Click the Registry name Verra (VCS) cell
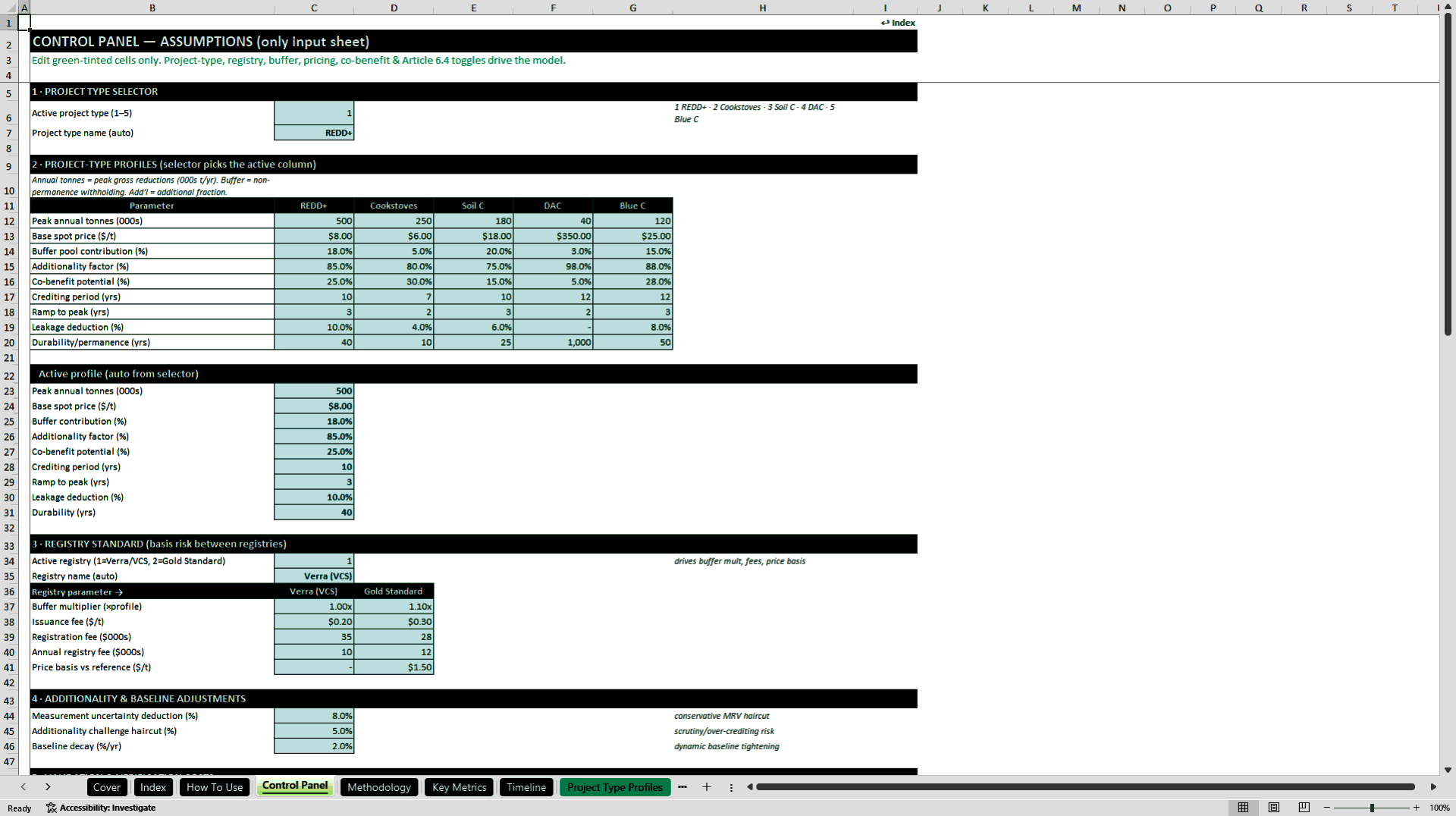The width and height of the screenshot is (1456, 816). click(314, 576)
